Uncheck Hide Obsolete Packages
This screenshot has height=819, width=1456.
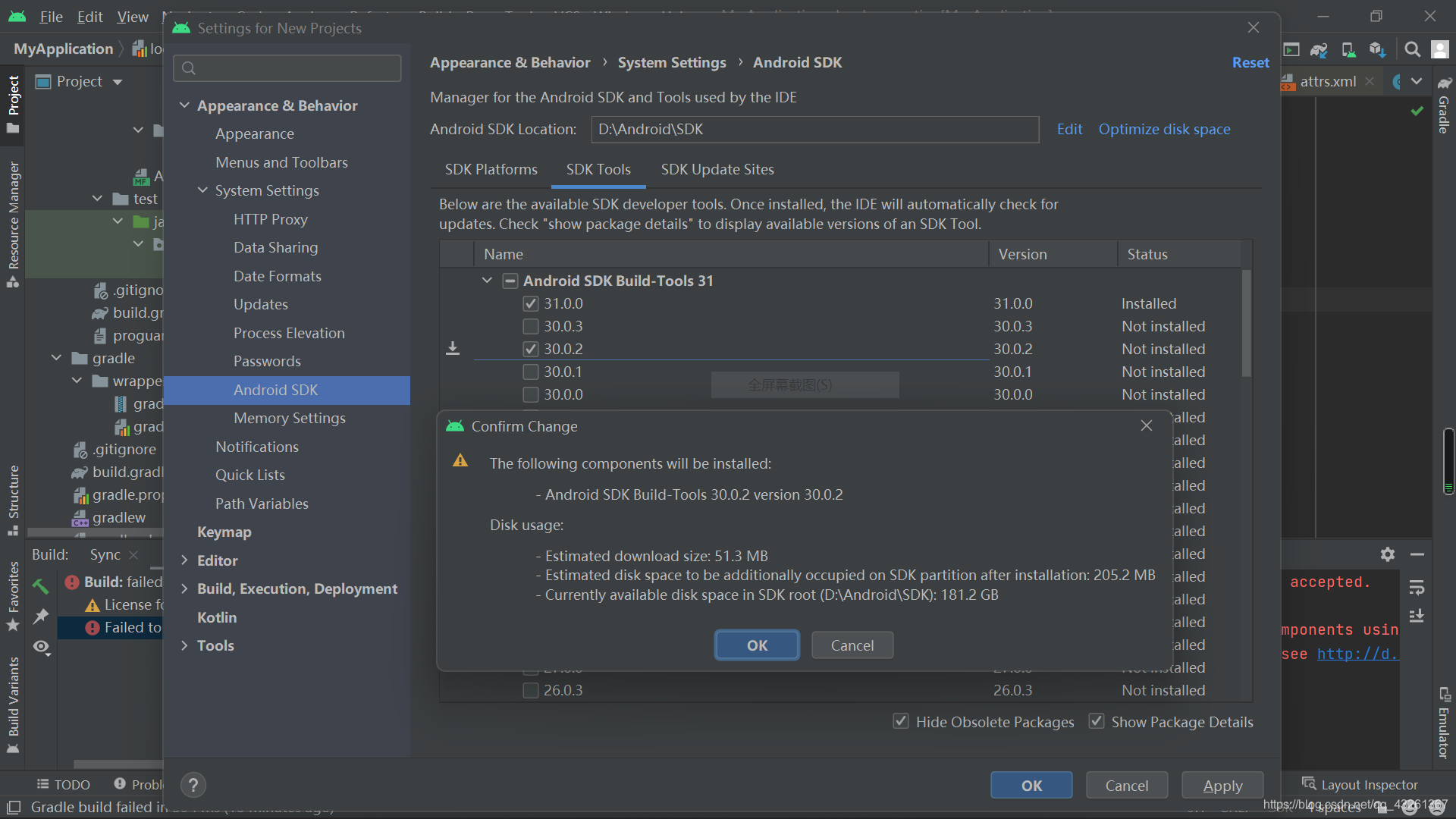tap(901, 721)
